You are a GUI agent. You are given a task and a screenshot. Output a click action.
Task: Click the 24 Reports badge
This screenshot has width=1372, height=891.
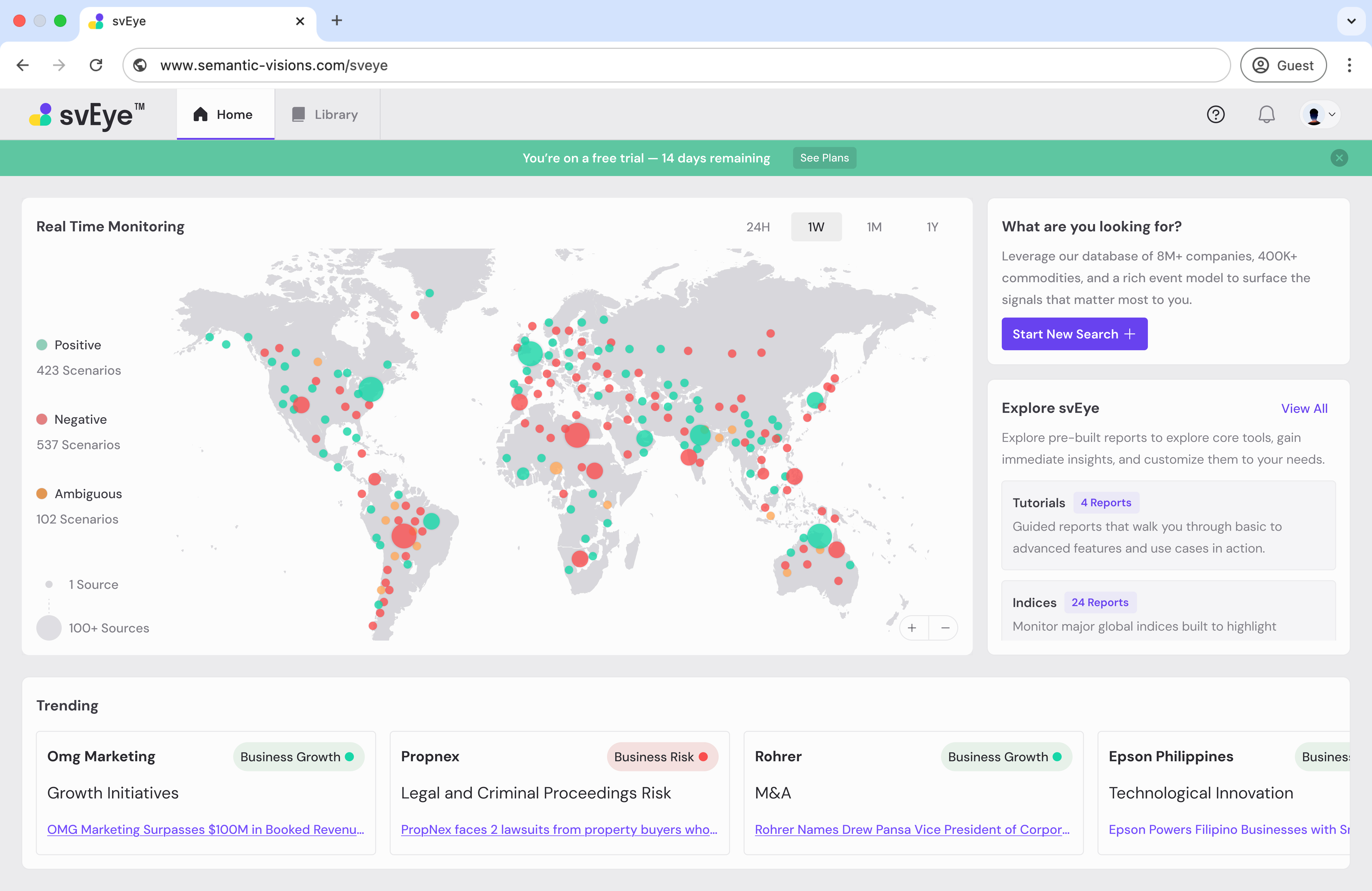[x=1100, y=602]
